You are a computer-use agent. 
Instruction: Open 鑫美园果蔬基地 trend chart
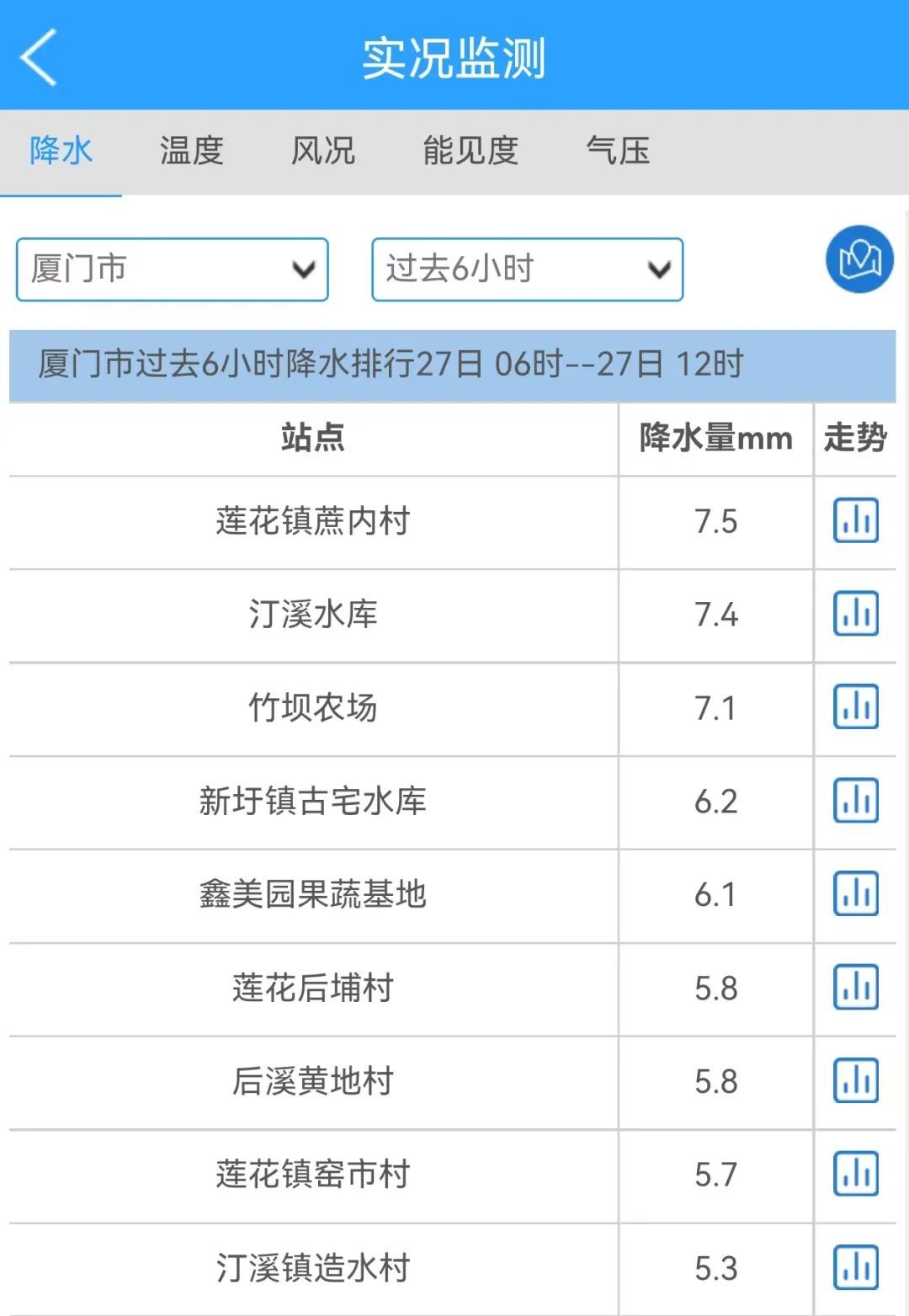click(854, 895)
